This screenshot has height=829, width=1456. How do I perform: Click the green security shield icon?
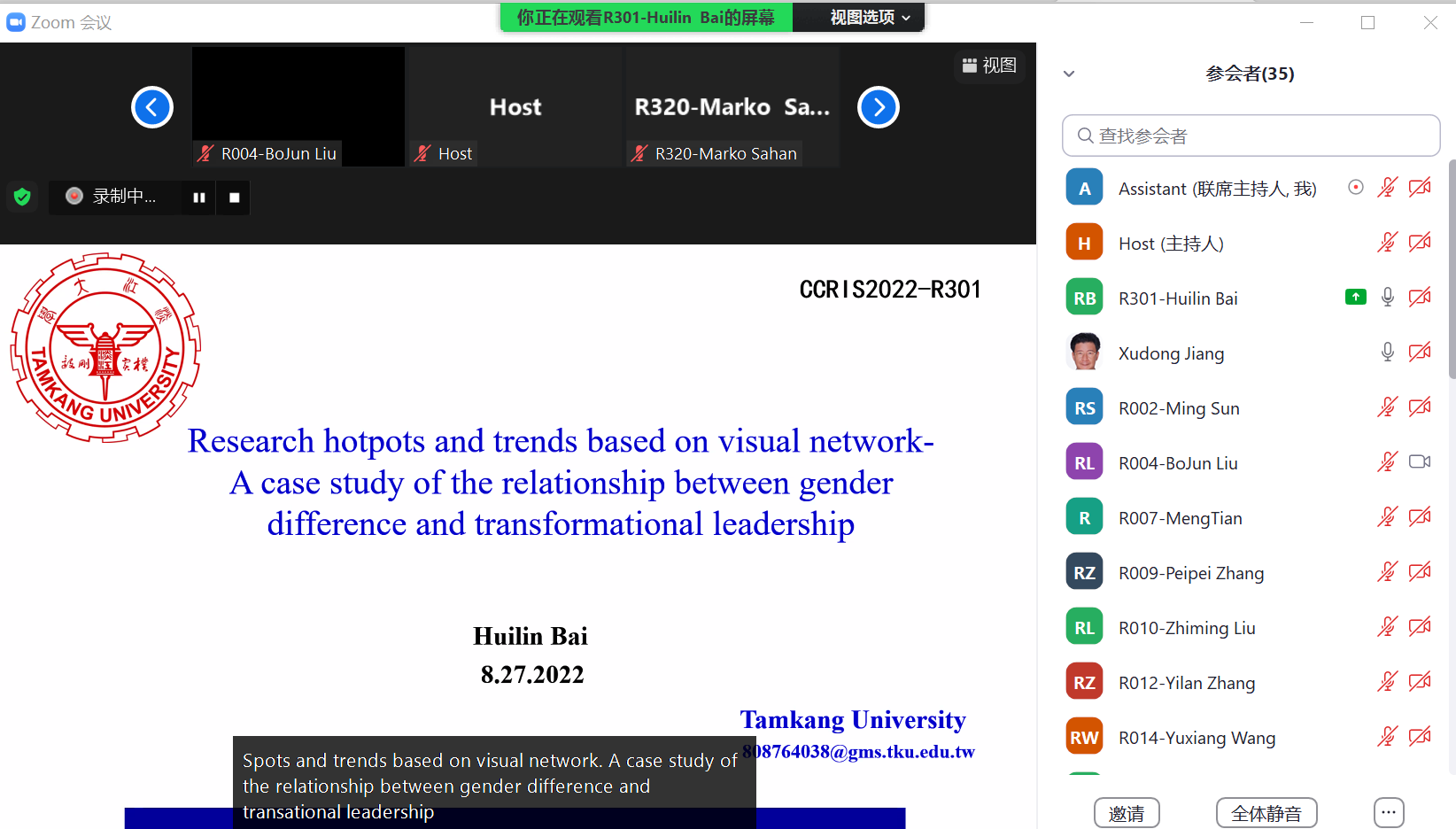click(22, 197)
